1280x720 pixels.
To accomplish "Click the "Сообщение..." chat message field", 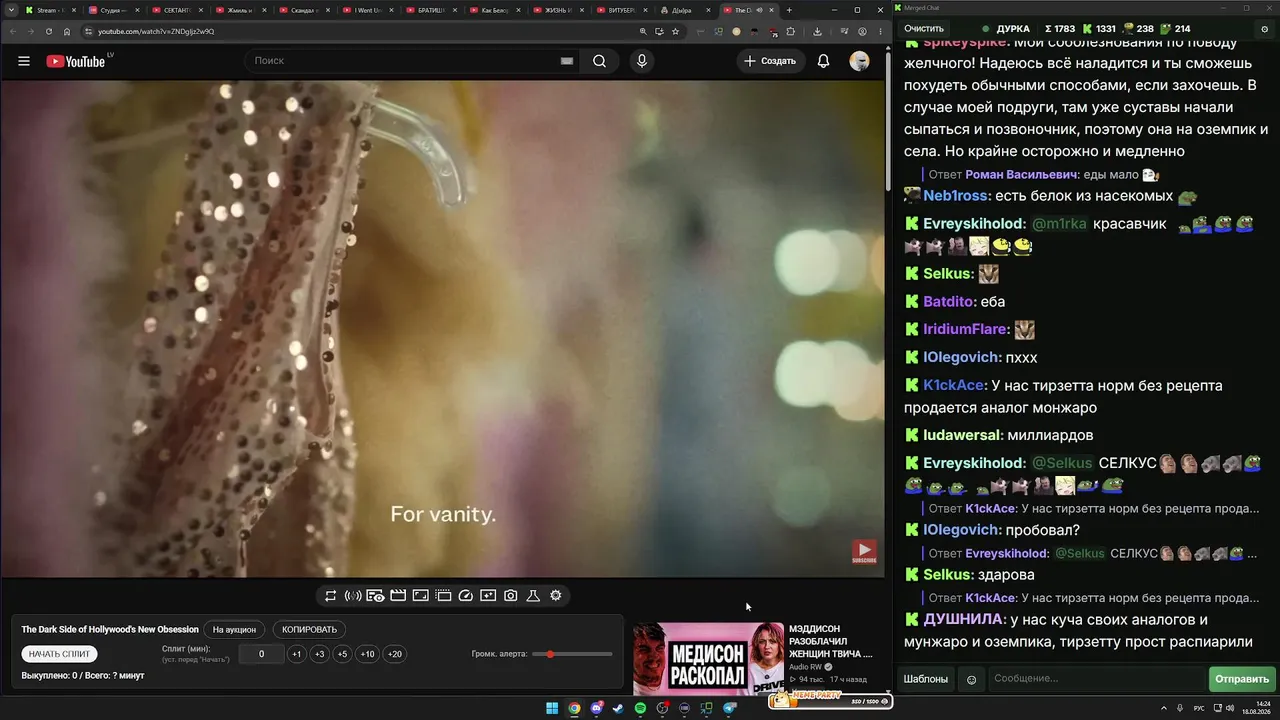I will point(1096,680).
